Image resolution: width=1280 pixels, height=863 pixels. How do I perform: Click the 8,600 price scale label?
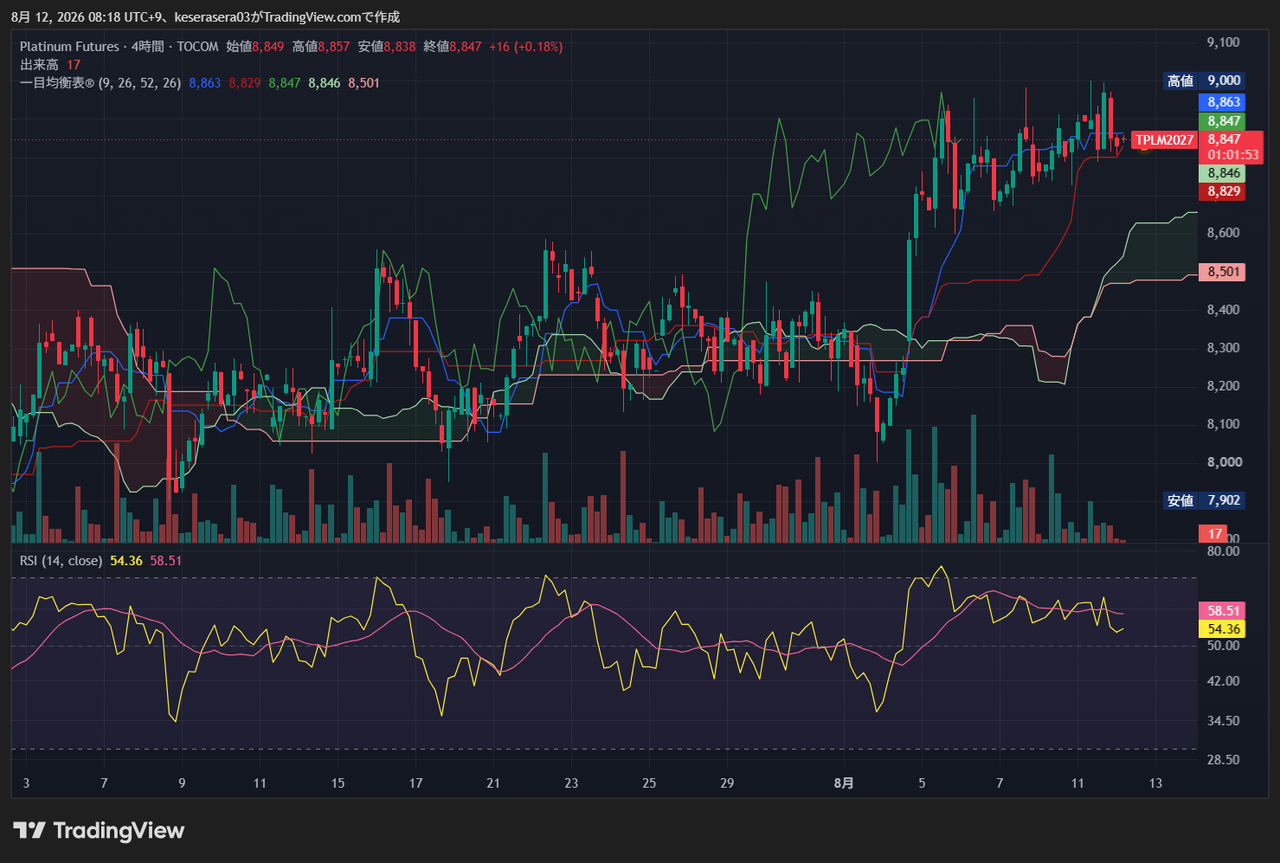click(x=1223, y=233)
